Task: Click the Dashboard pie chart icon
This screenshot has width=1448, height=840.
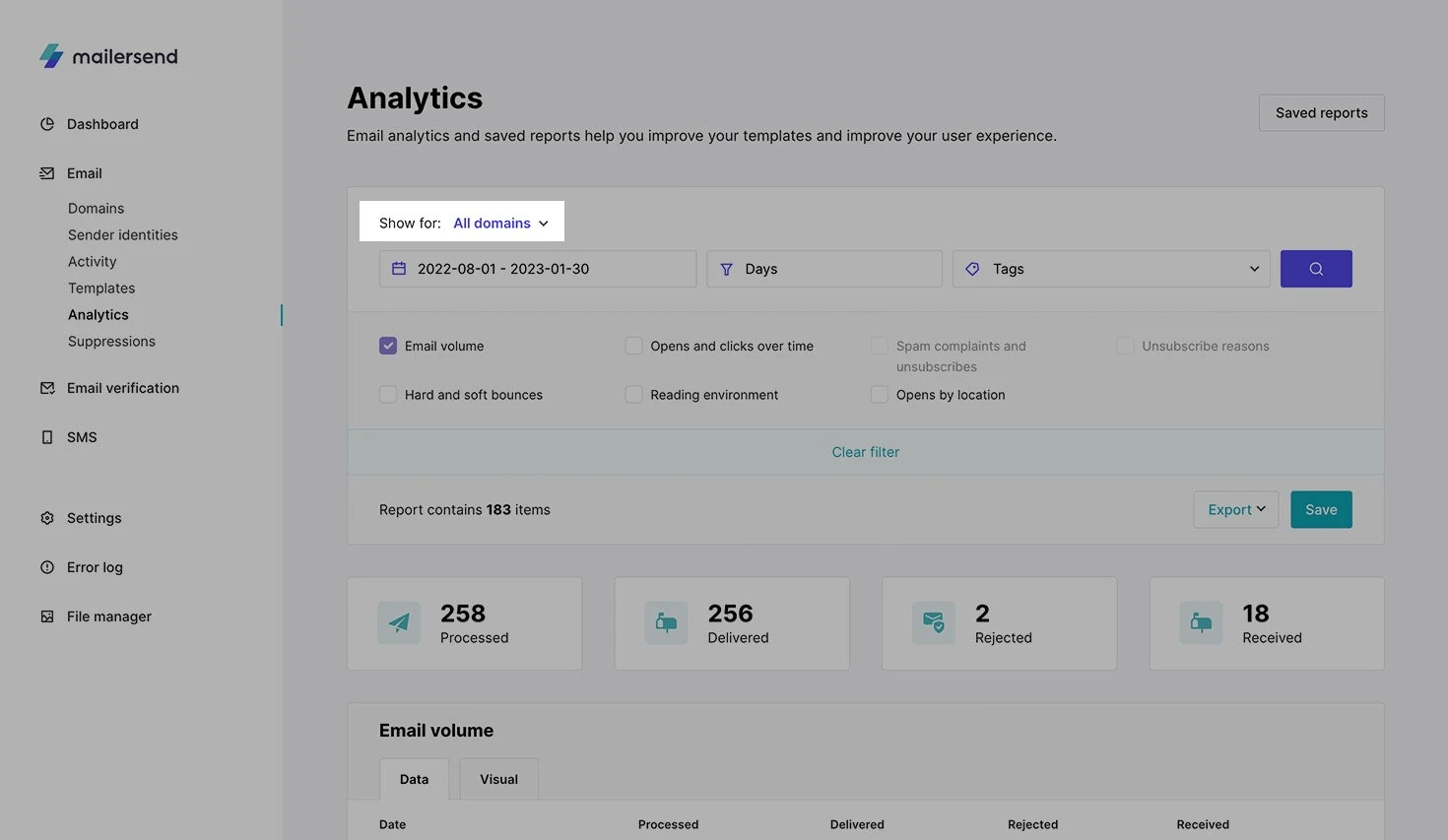Action: (x=47, y=124)
